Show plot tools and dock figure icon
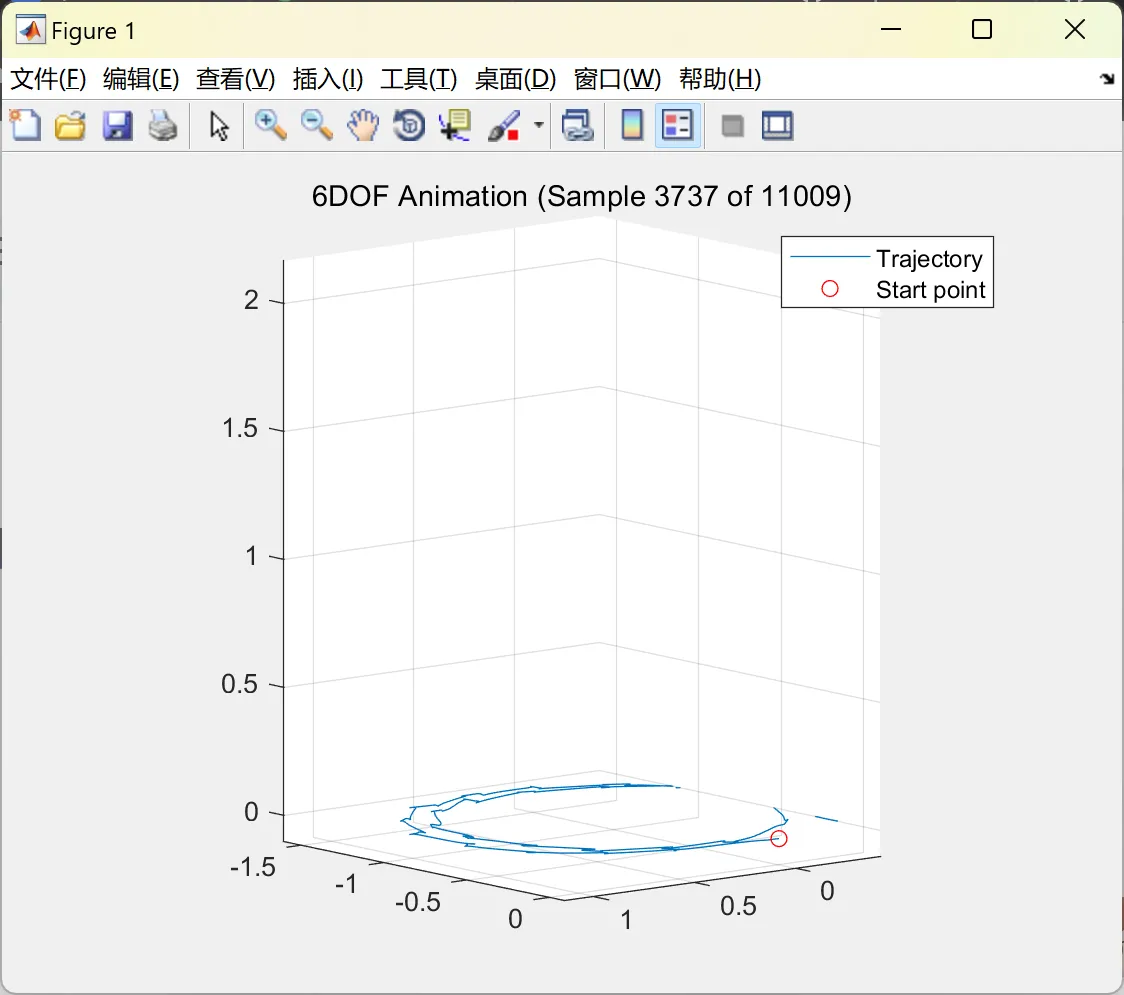 point(777,125)
